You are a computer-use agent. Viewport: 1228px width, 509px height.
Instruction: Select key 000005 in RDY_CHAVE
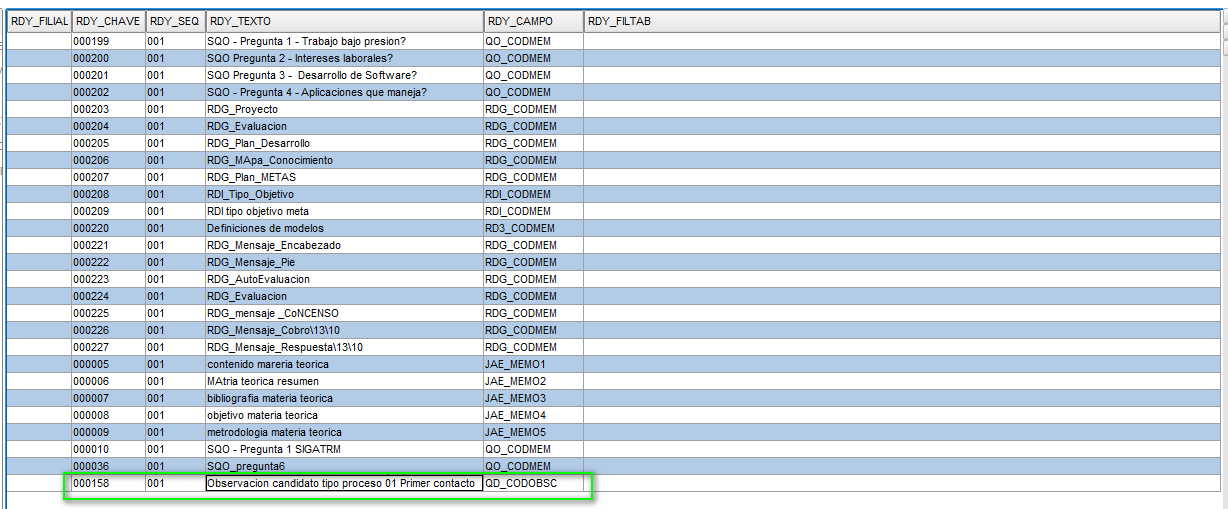click(108, 364)
